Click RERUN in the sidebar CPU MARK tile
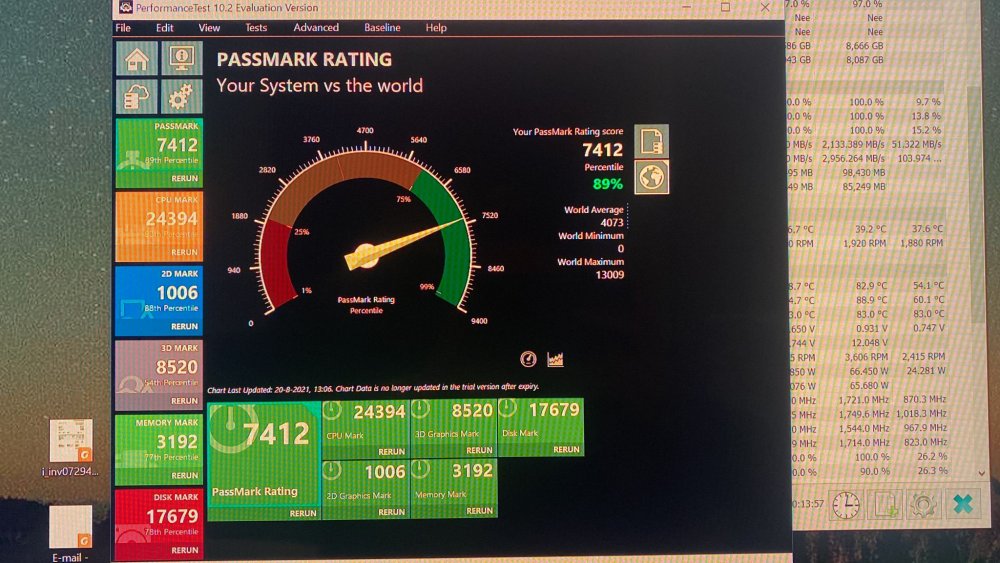 184,252
